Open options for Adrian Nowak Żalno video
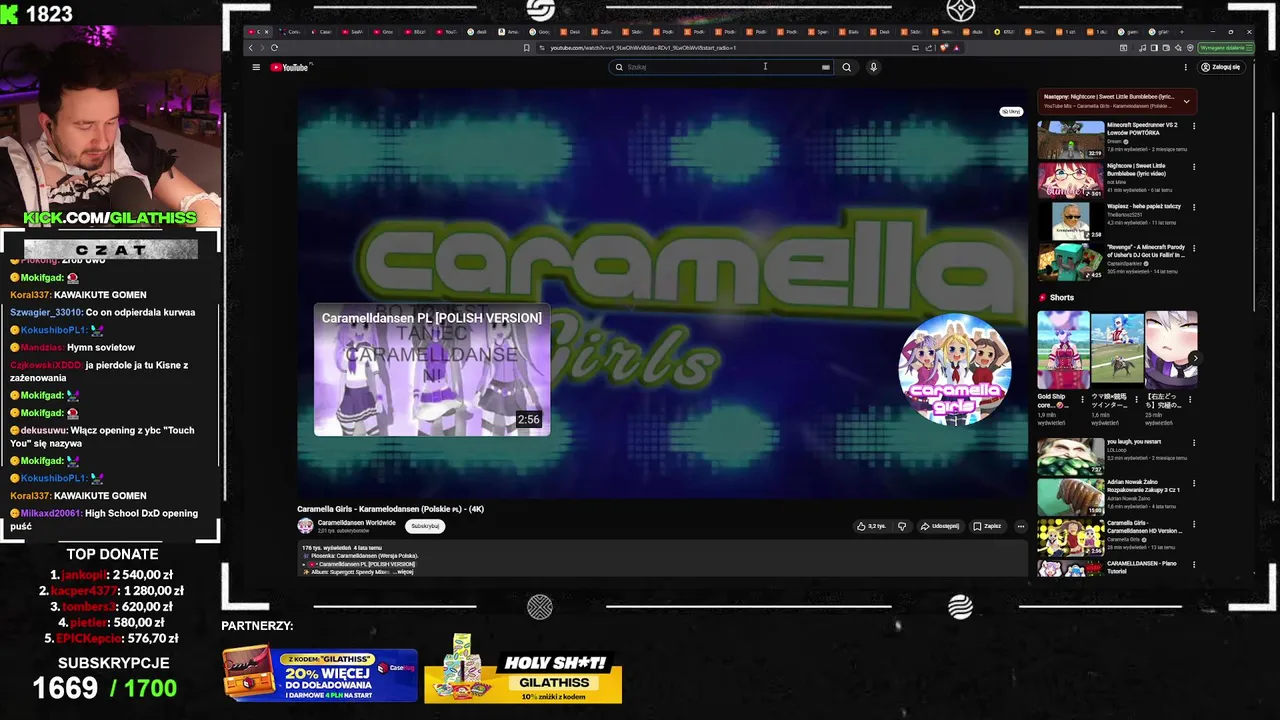The height and width of the screenshot is (720, 1280). click(1194, 484)
